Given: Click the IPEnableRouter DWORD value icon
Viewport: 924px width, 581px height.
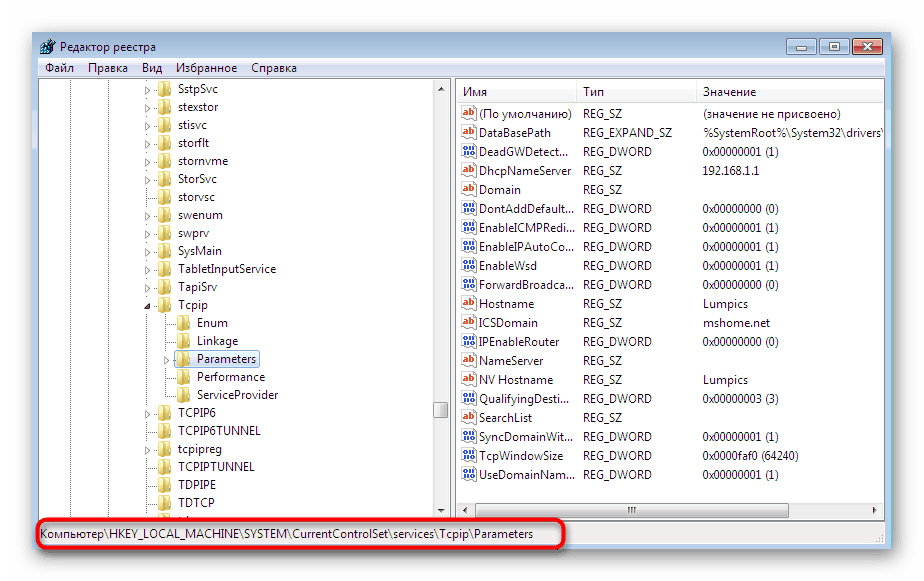Looking at the screenshot, I should click(x=468, y=341).
